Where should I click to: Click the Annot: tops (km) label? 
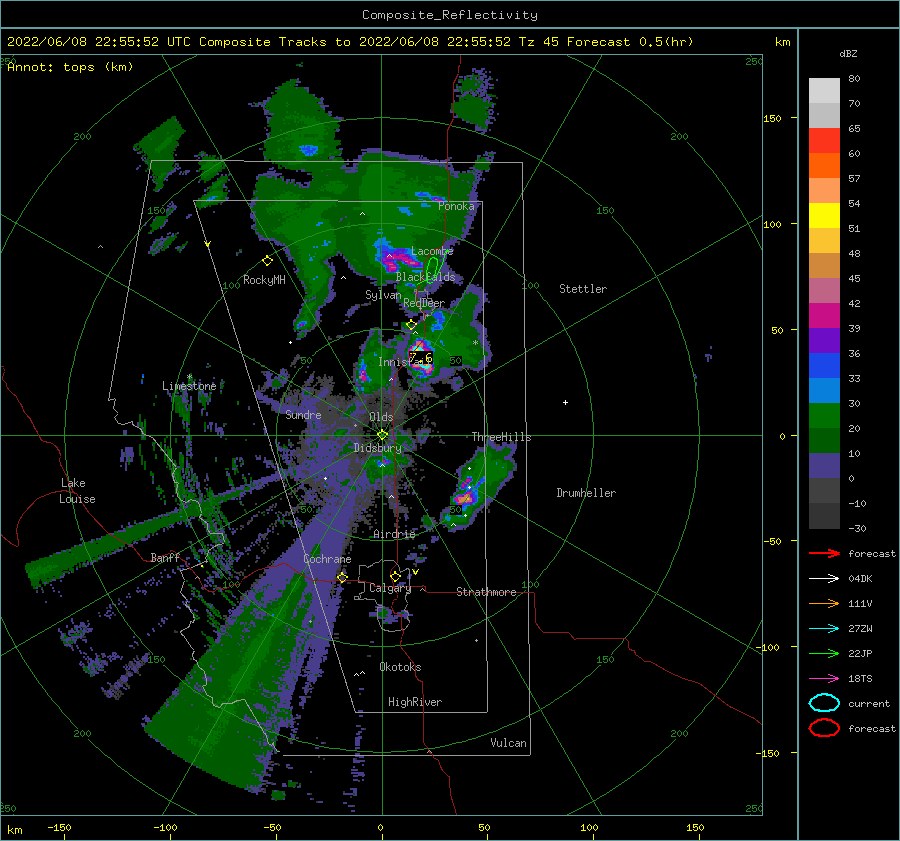(70, 67)
